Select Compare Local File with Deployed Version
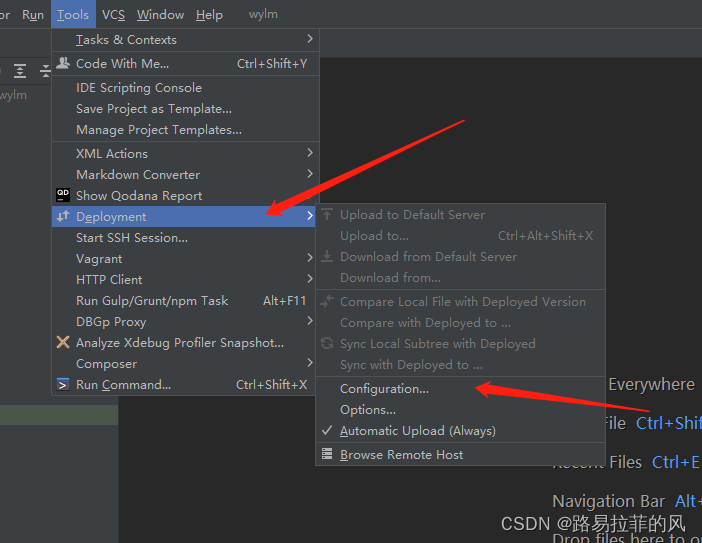This screenshot has height=543, width=702. pyautogui.click(x=461, y=302)
